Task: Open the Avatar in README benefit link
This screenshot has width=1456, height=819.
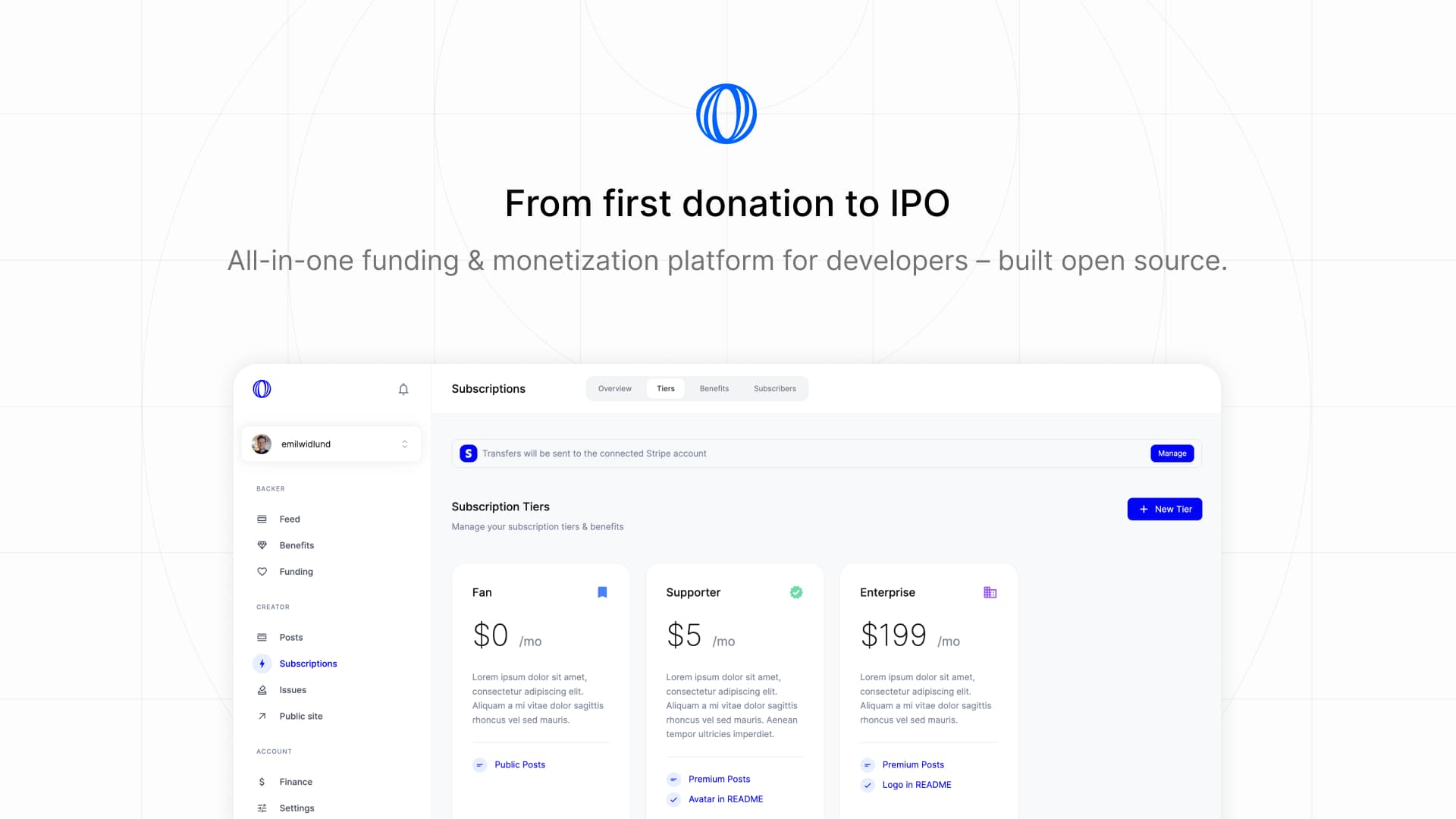Action: (x=726, y=799)
